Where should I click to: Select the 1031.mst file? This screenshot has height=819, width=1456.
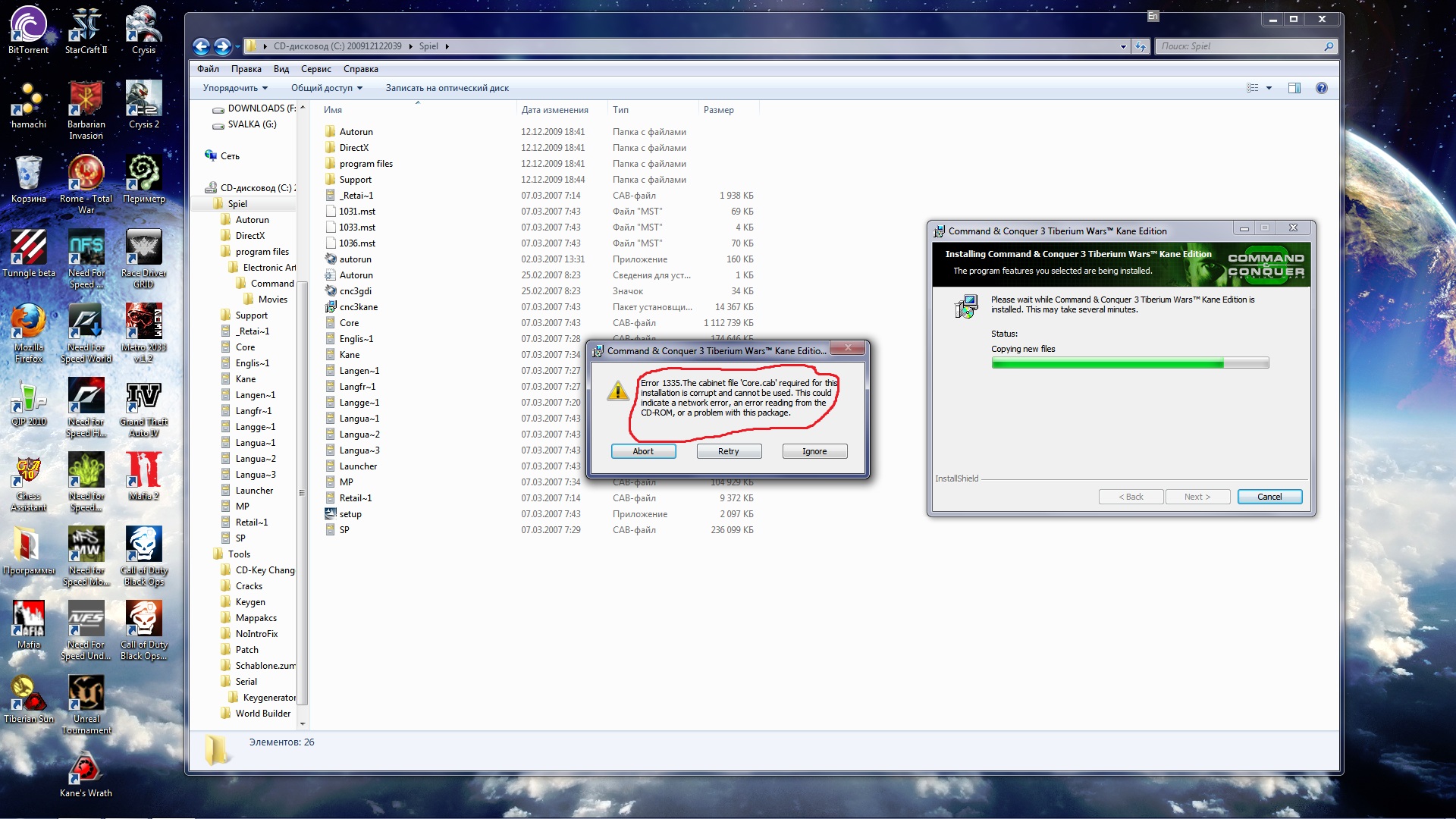[x=357, y=212]
